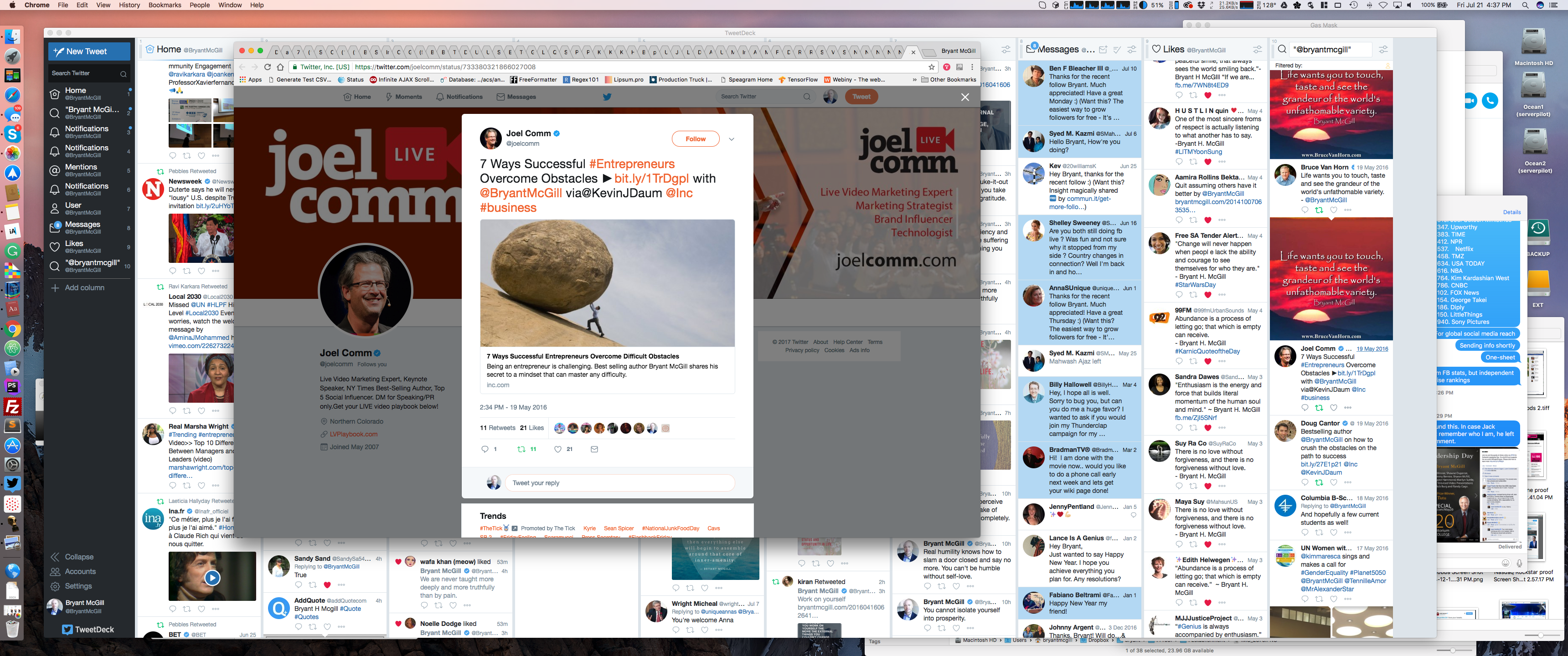This screenshot has height=656, width=1568.
Task: Open Ben F Bleacher III message conversation
Action: coord(1079,93)
